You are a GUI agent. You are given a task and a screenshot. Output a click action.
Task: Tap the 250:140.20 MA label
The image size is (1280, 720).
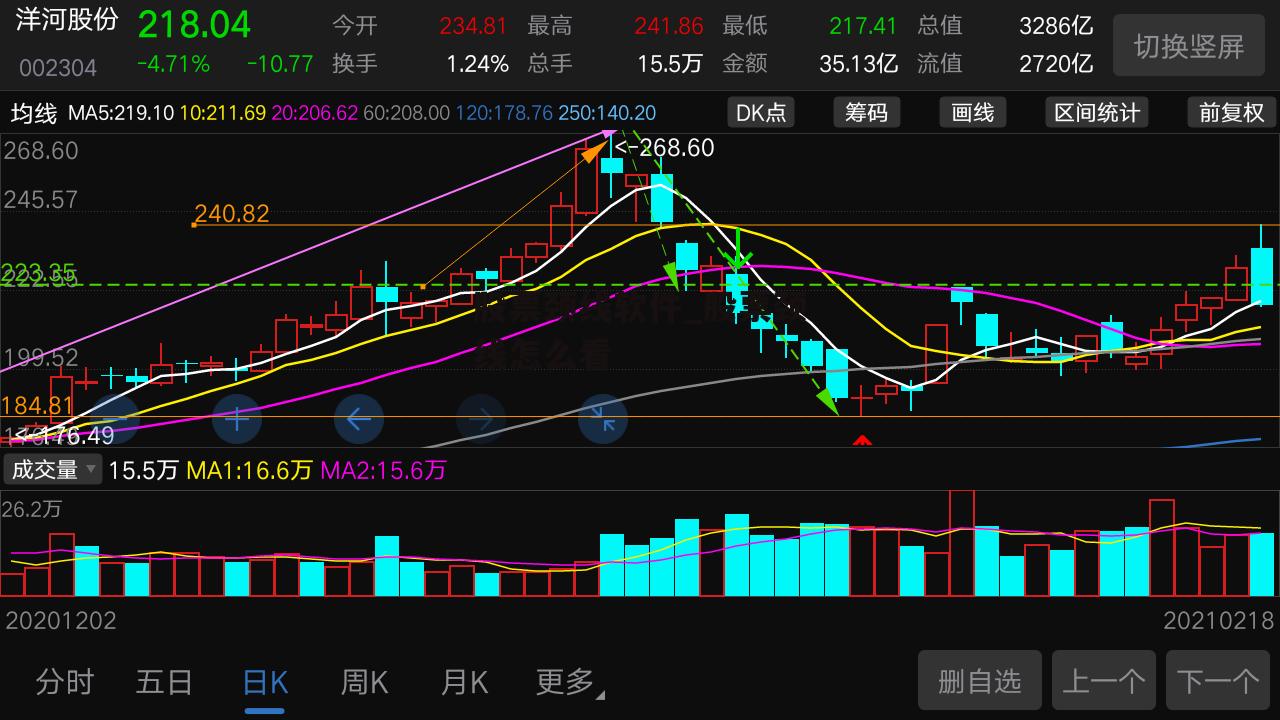607,113
